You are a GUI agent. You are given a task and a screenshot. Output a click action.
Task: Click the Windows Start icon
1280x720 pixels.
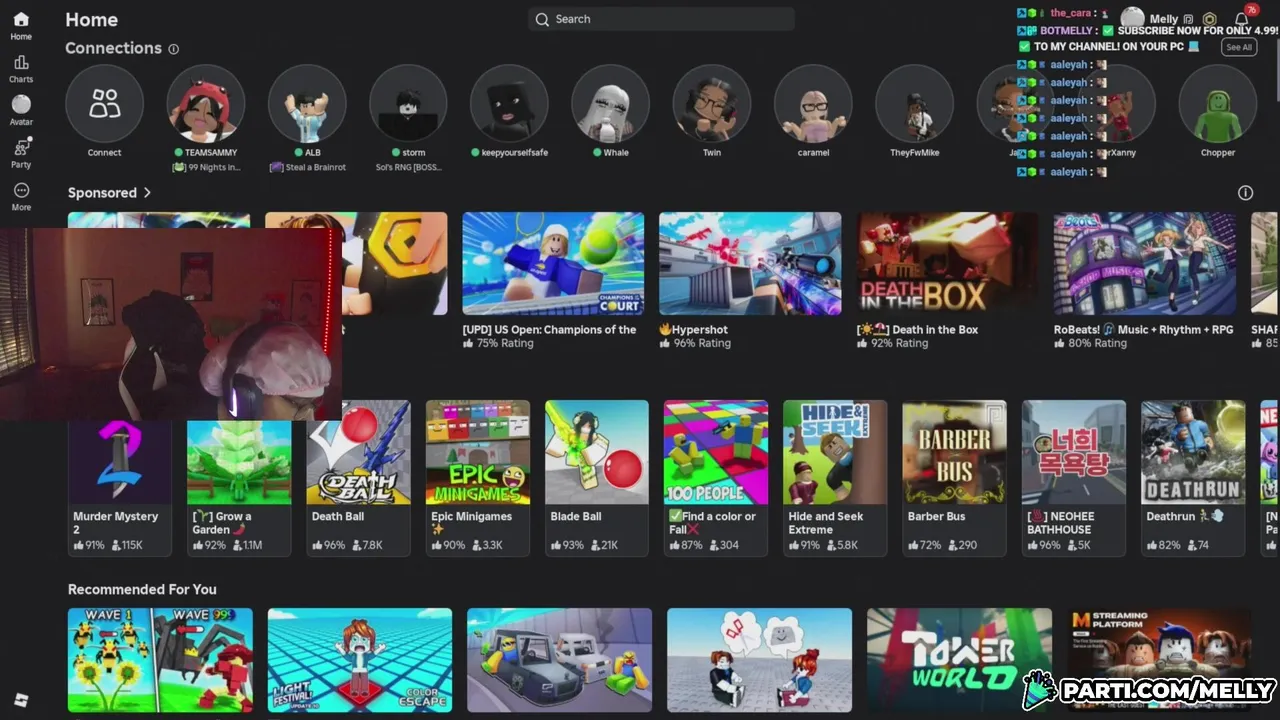pos(21,700)
